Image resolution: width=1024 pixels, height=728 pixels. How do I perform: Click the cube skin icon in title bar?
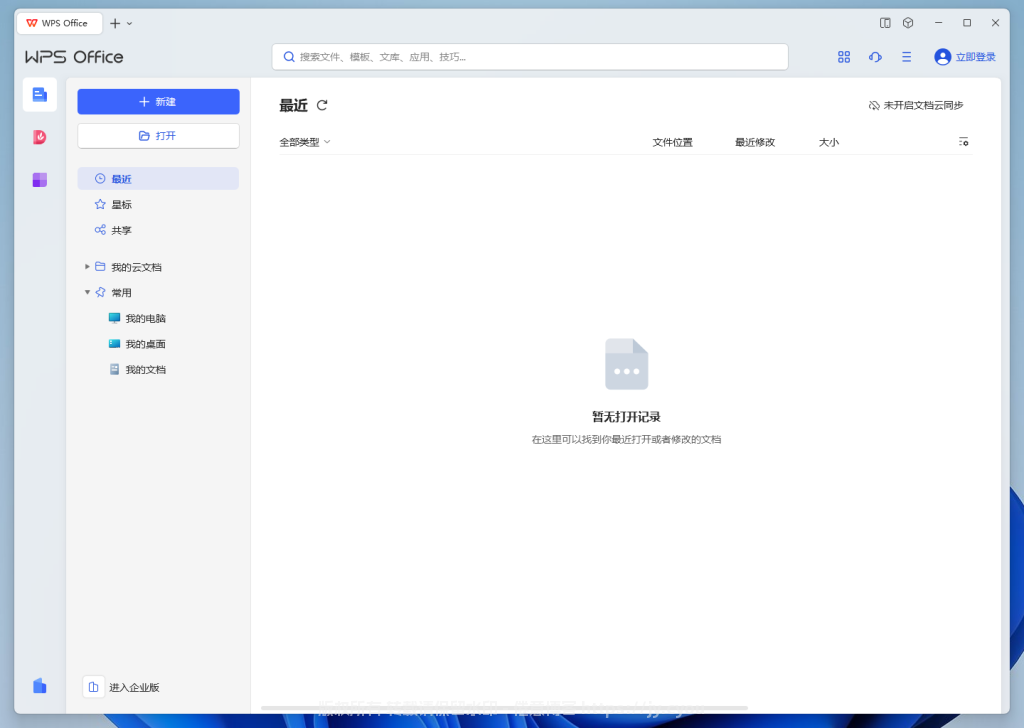(x=908, y=23)
